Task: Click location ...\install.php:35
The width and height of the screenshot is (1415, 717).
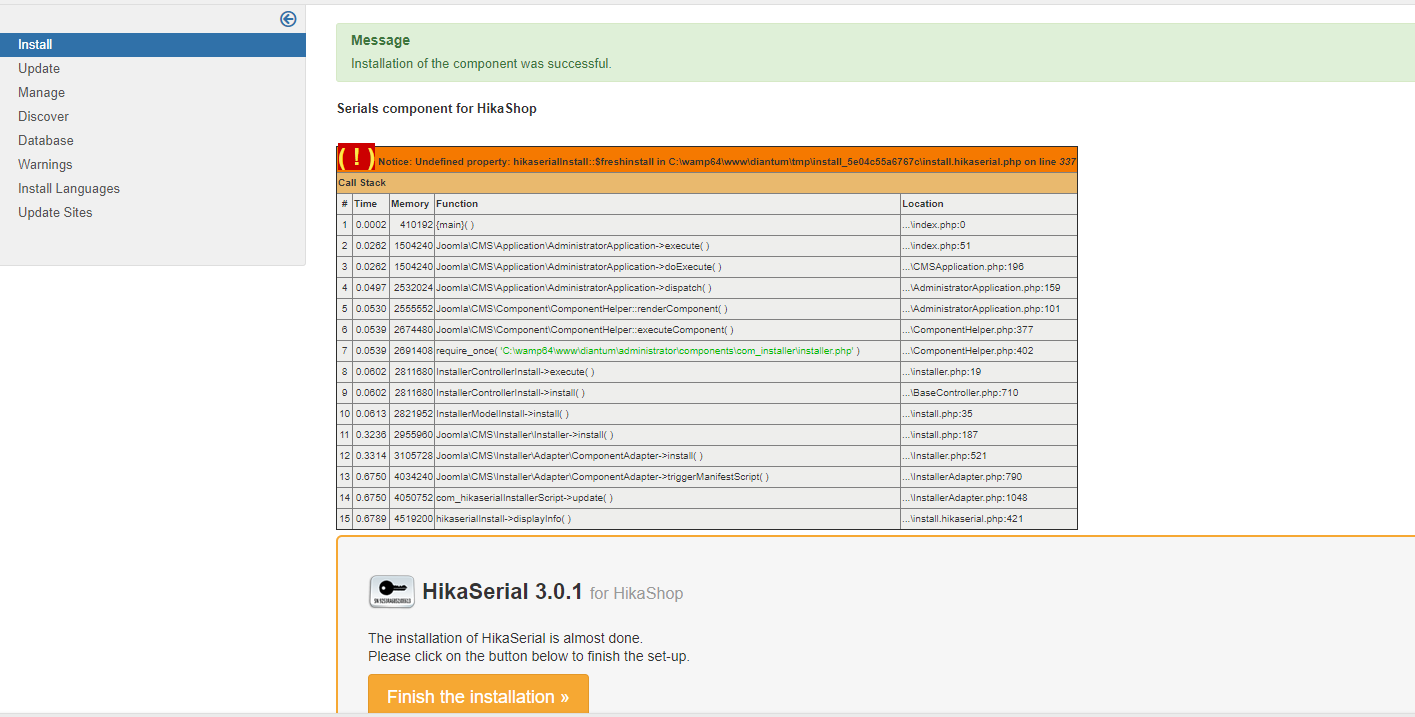Action: coord(989,414)
